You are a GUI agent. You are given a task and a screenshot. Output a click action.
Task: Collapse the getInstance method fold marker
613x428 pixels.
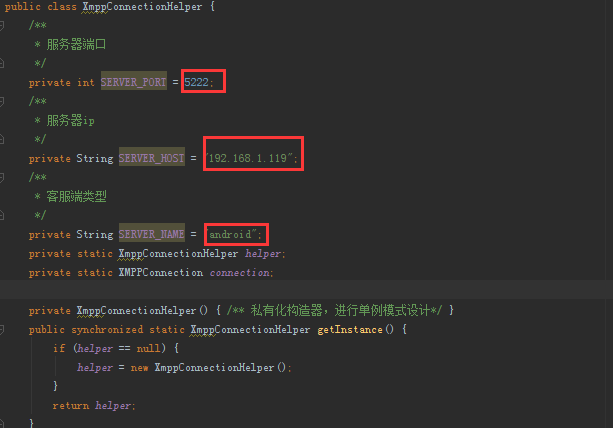[2, 330]
